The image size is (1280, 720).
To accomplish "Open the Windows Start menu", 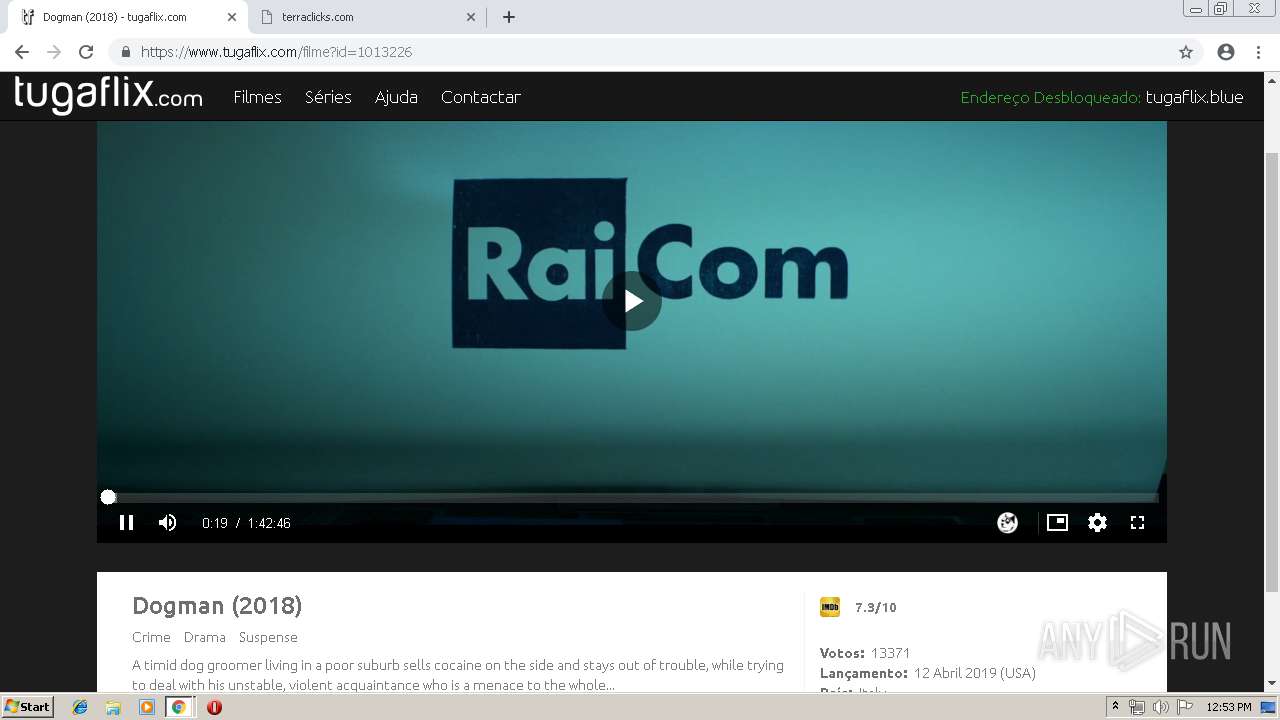I will click(27, 706).
